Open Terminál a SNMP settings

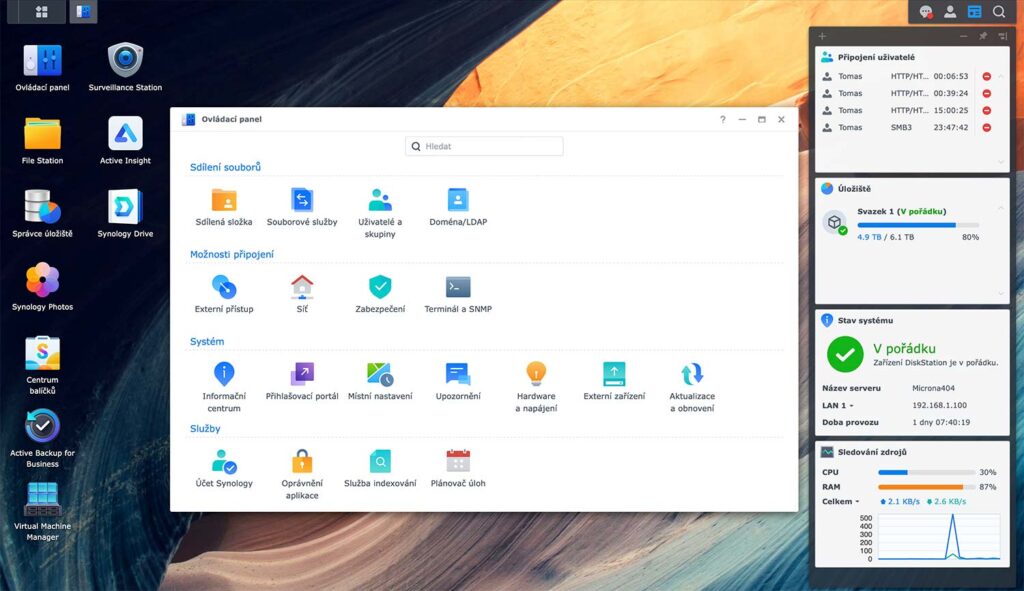[458, 295]
